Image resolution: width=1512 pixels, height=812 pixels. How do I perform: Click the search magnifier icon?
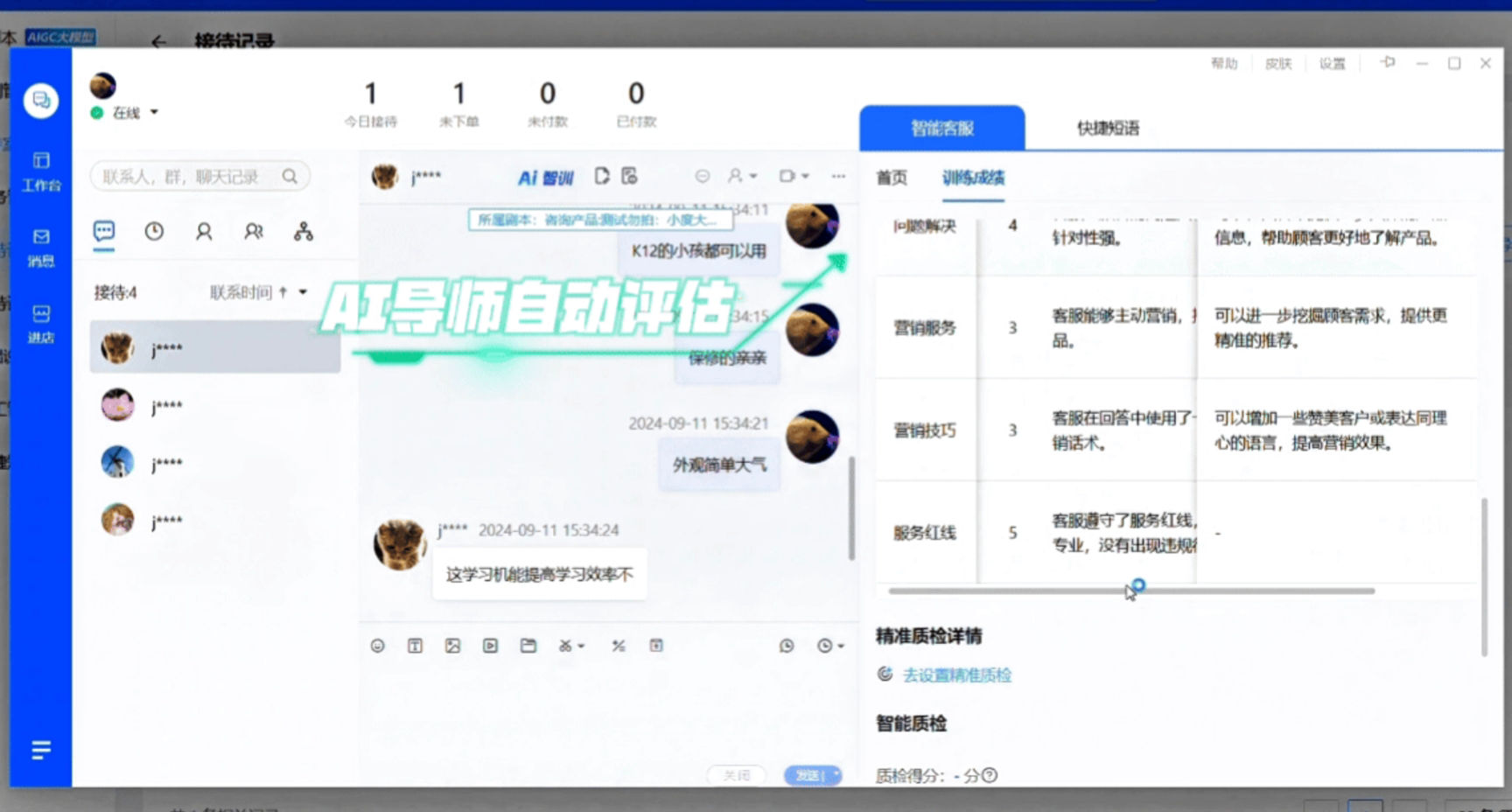click(x=290, y=177)
